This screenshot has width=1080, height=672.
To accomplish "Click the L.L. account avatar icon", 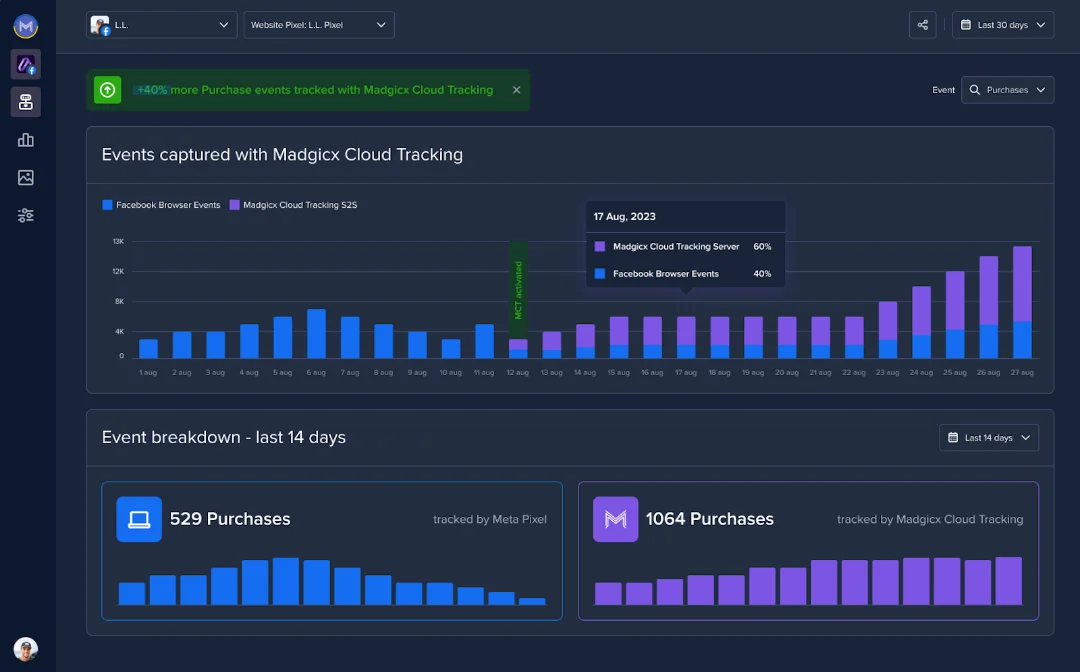I will (100, 25).
